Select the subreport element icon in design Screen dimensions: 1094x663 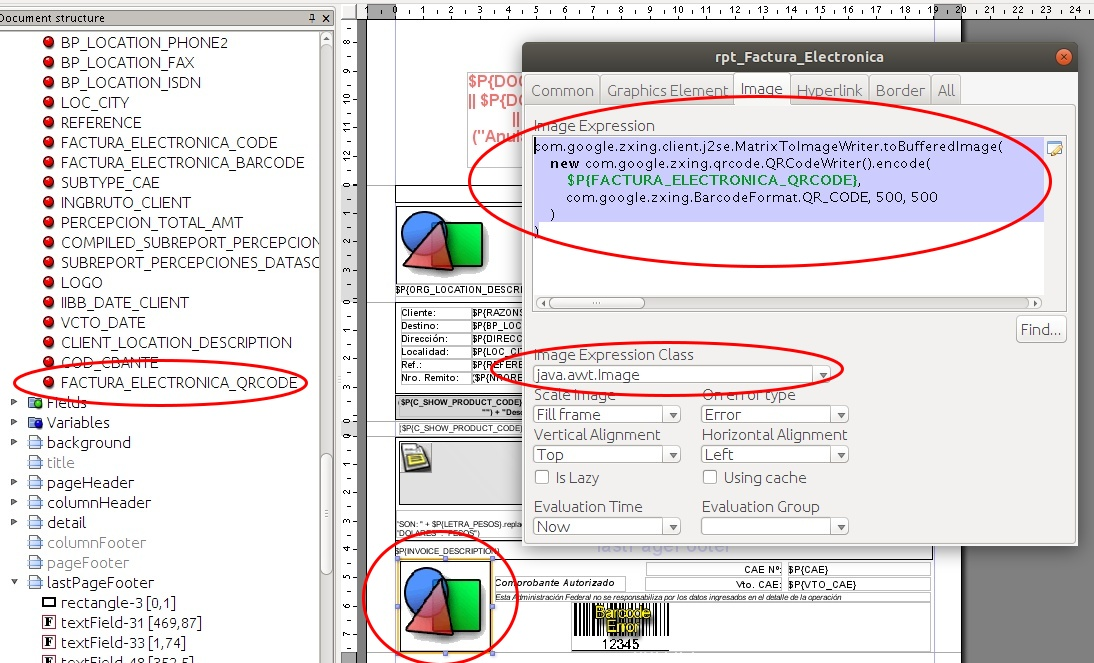416,458
